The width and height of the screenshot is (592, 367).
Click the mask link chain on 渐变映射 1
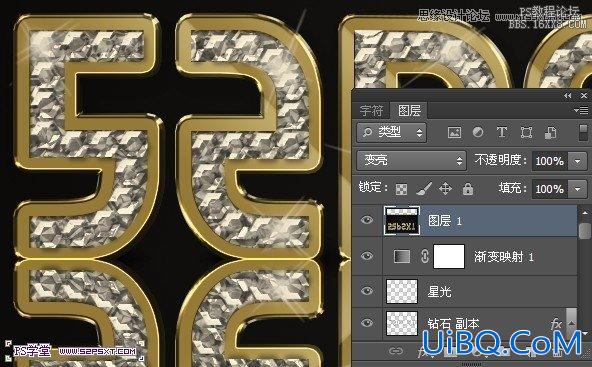click(425, 256)
